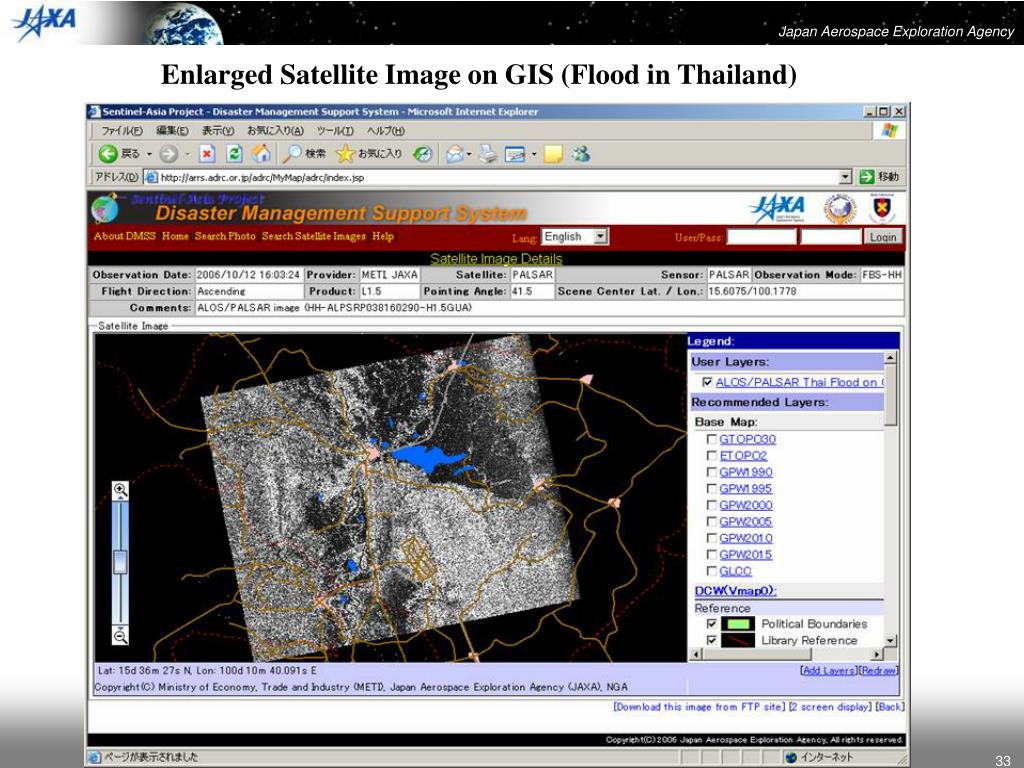This screenshot has height=768, width=1024.
Task: Go to Search Satellite Images page
Action: click(x=313, y=236)
